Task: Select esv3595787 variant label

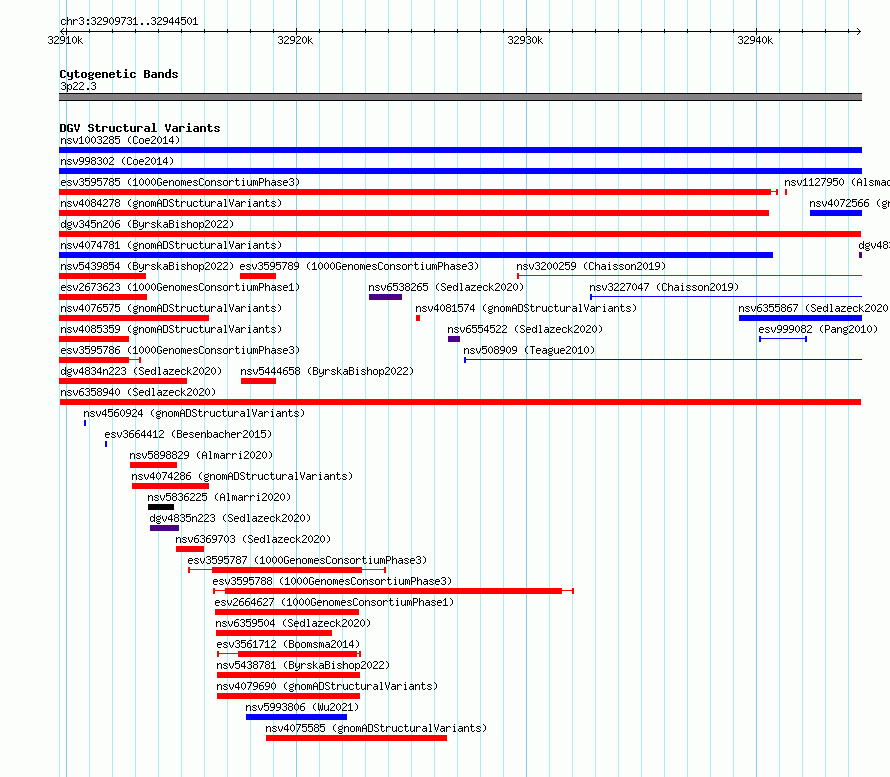Action: pyautogui.click(x=307, y=560)
